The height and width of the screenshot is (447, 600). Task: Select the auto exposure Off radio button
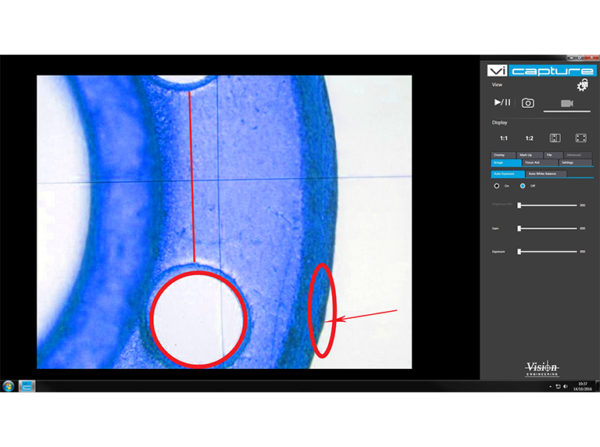pyautogui.click(x=521, y=186)
